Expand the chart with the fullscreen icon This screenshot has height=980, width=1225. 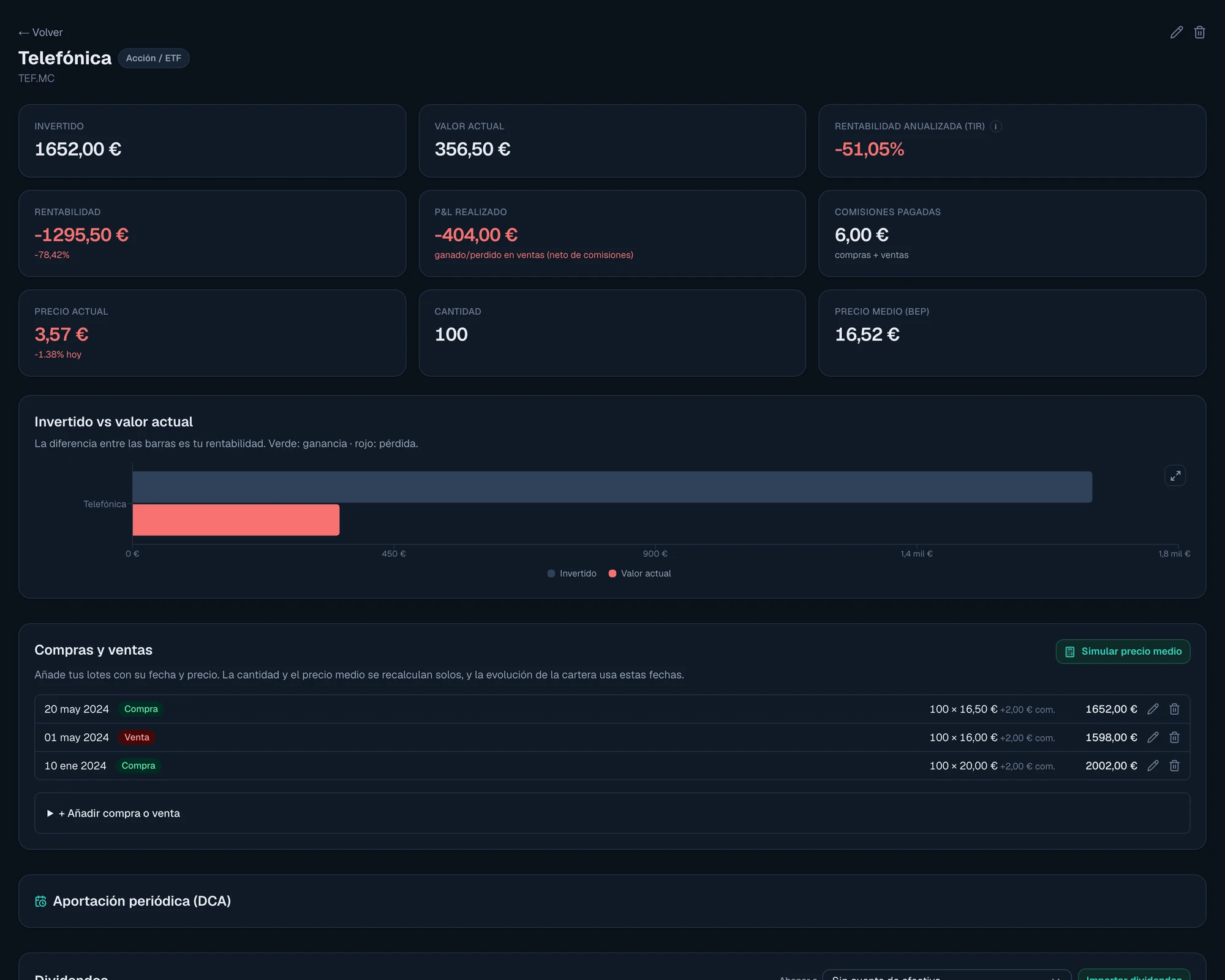1175,475
